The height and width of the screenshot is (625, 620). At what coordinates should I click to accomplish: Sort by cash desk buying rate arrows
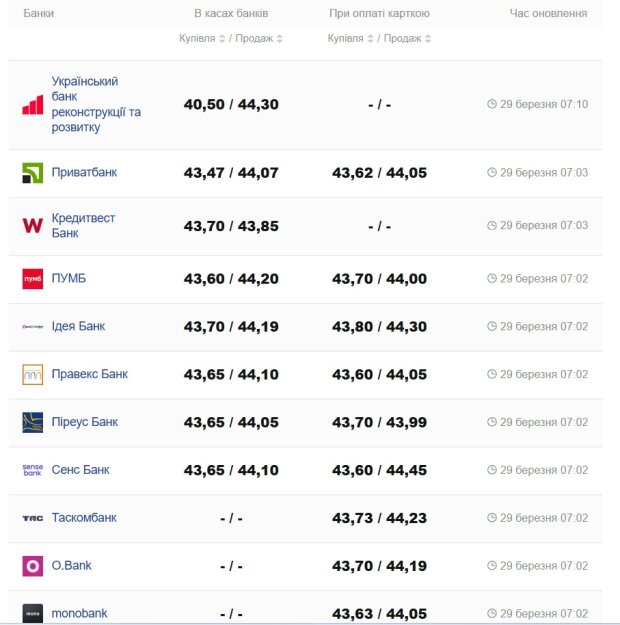[222, 39]
